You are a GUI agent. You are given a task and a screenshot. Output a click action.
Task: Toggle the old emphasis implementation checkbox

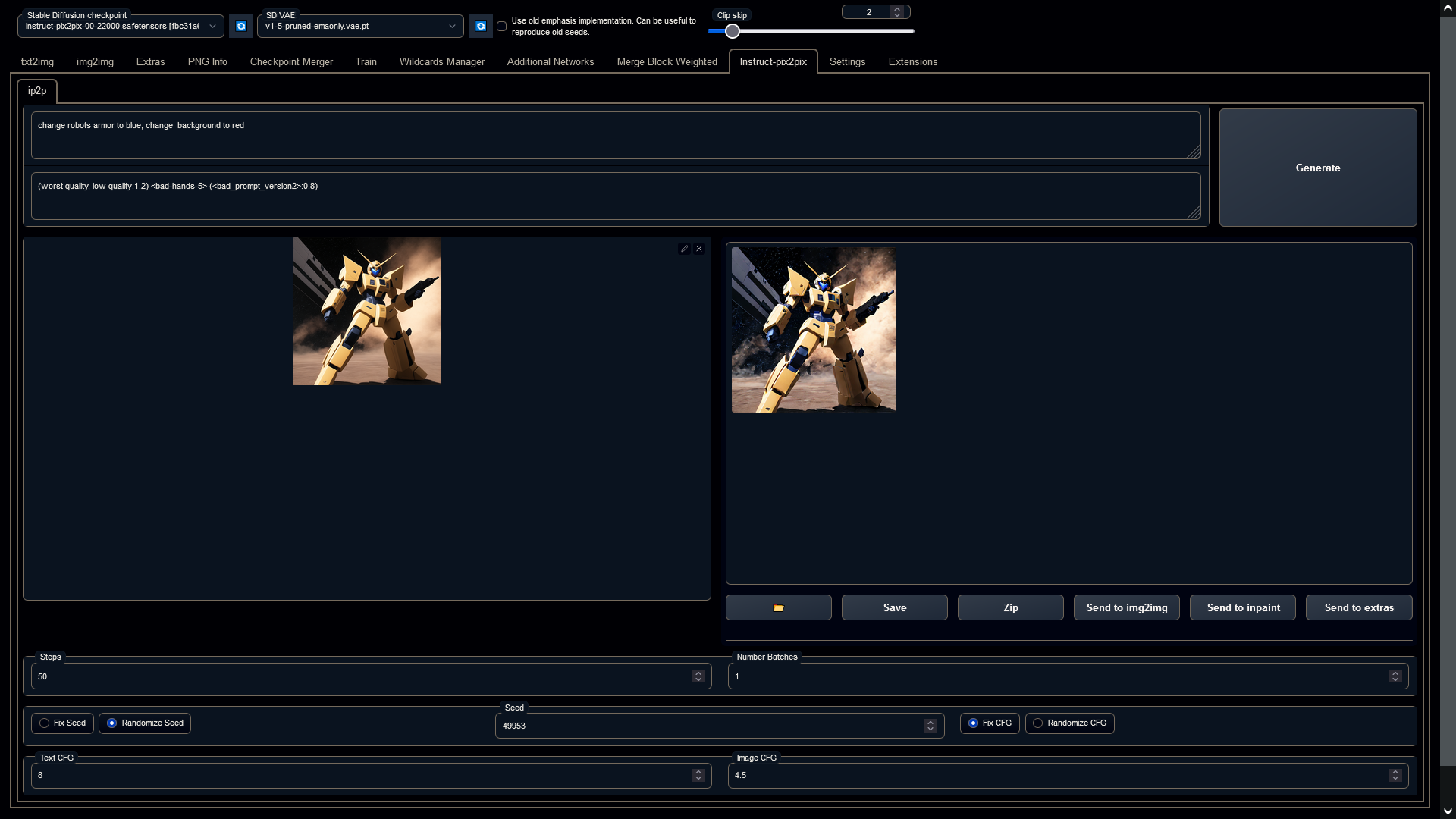pyautogui.click(x=501, y=27)
